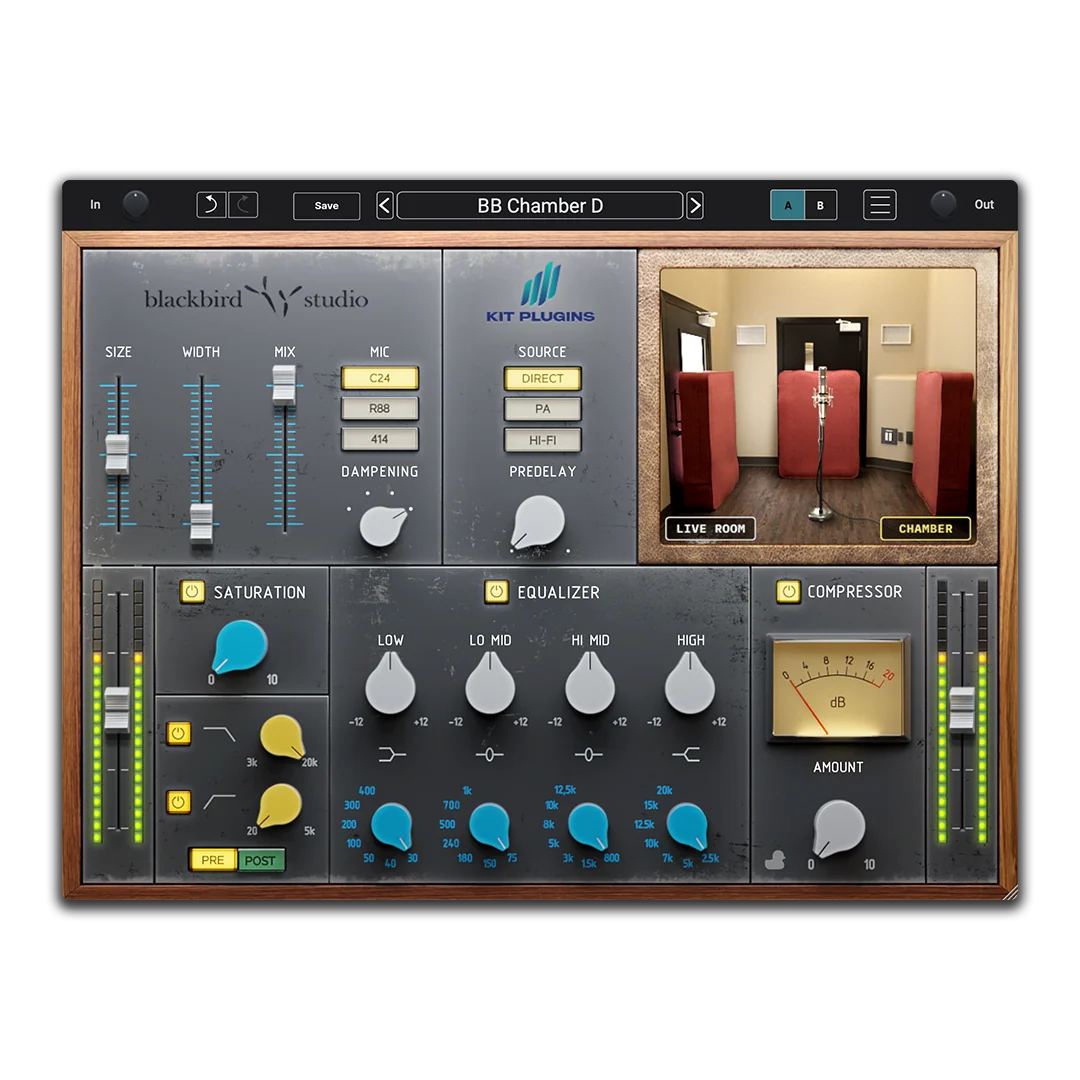Click the output level fader handle
1080x1080 pixels.
click(x=962, y=709)
